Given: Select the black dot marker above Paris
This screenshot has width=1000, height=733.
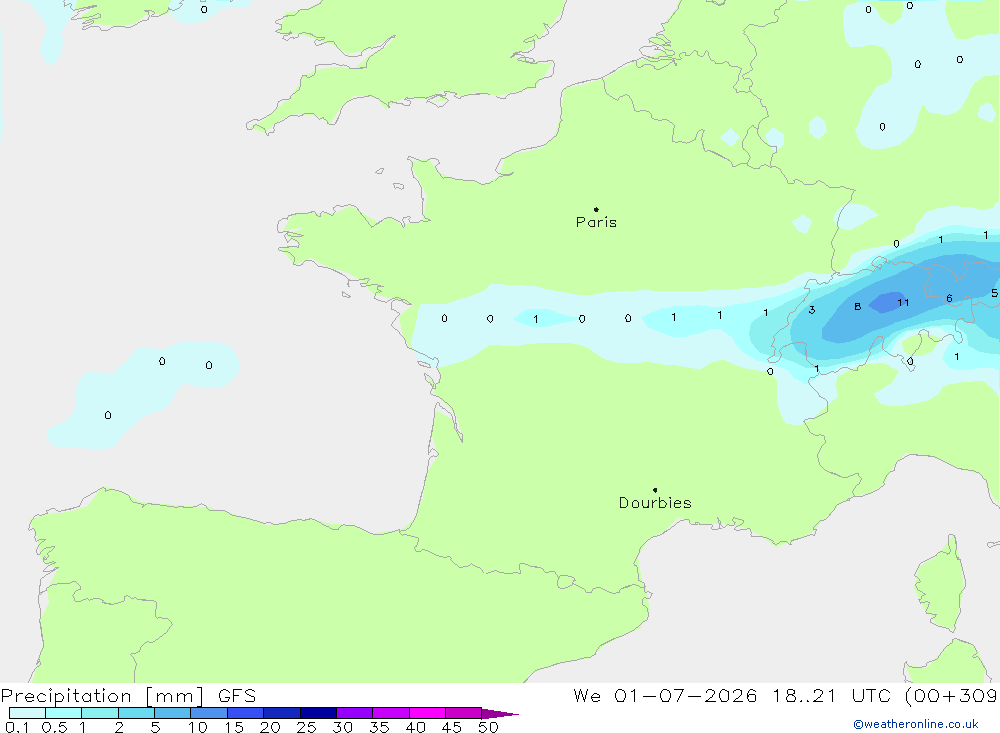Looking at the screenshot, I should (596, 209).
